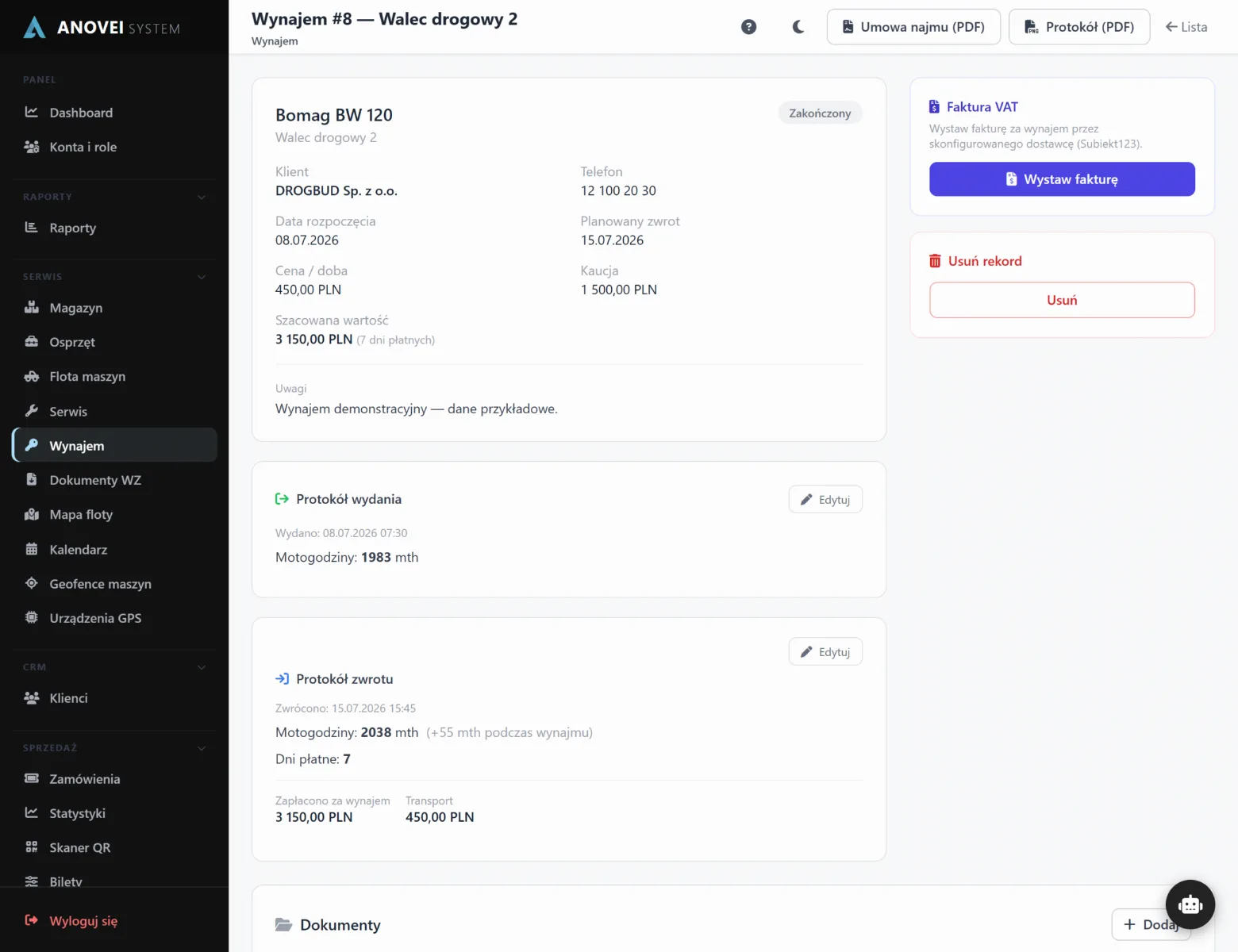Screen dimensions: 1238x952
Task: Return to the list via Lista link
Action: pos(1186,27)
